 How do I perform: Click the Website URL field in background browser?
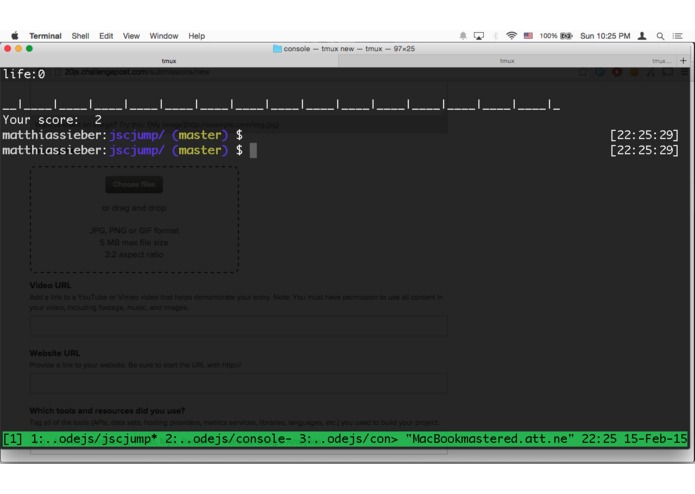point(238,383)
